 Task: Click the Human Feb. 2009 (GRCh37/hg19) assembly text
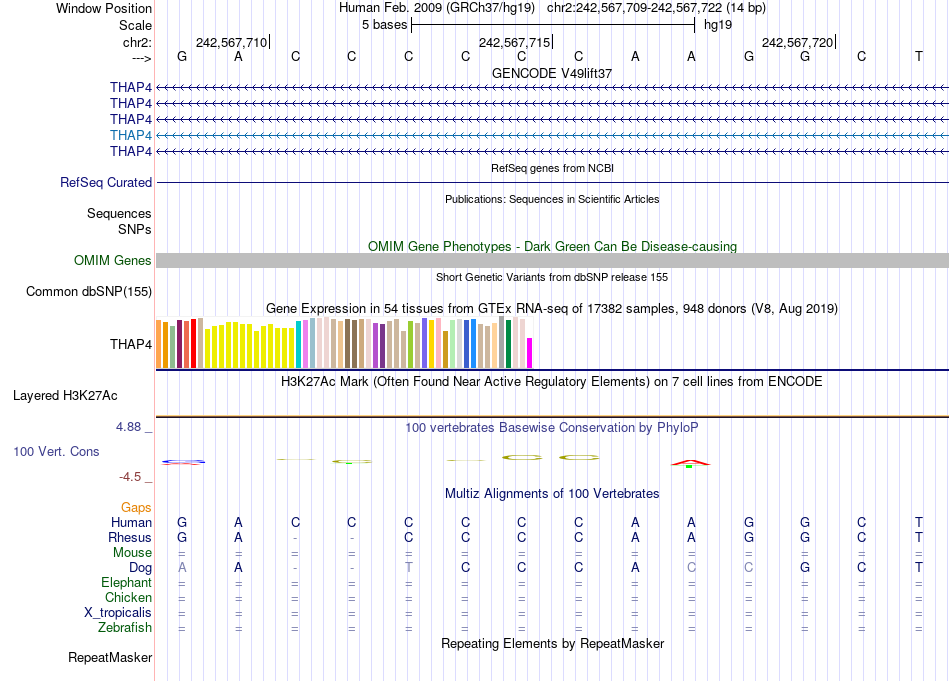coord(437,8)
